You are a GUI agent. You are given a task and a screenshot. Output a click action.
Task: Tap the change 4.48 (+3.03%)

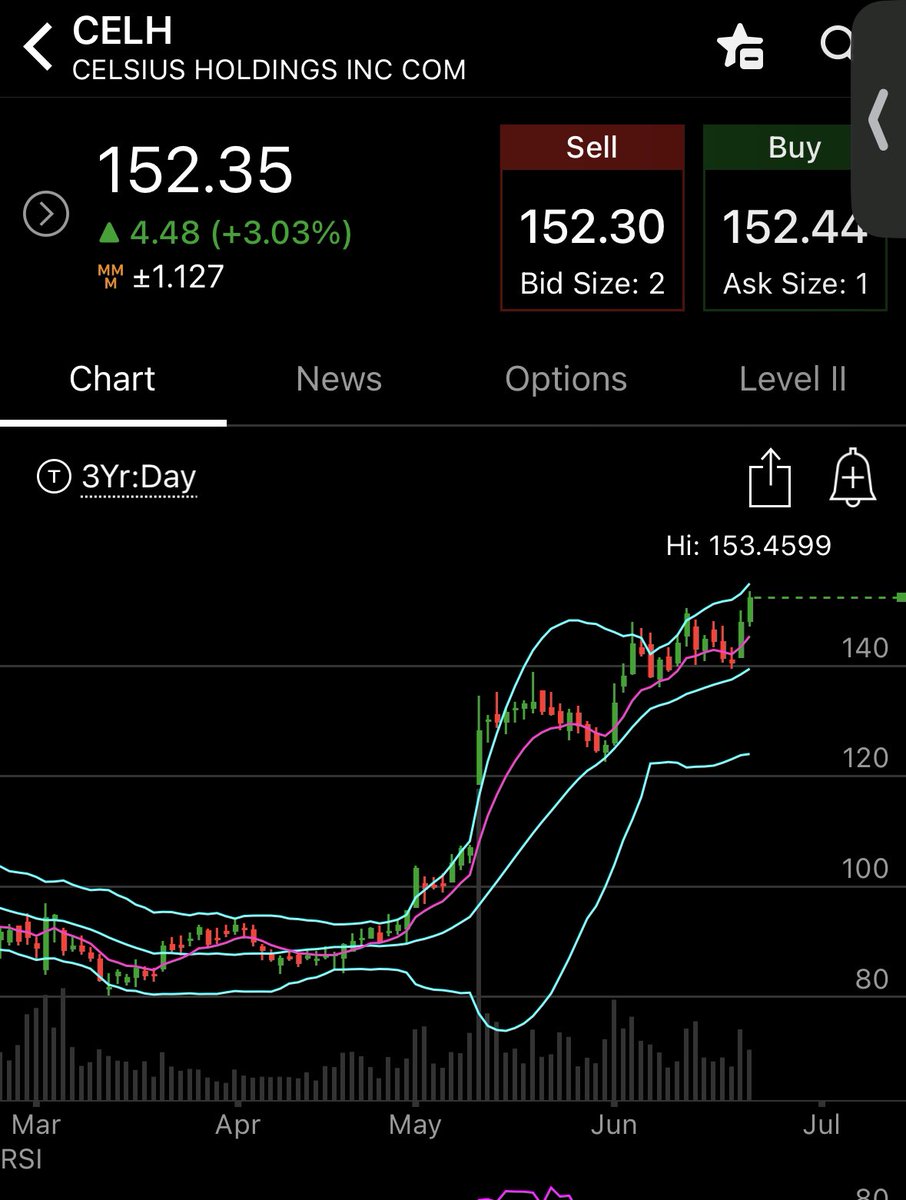tap(225, 233)
